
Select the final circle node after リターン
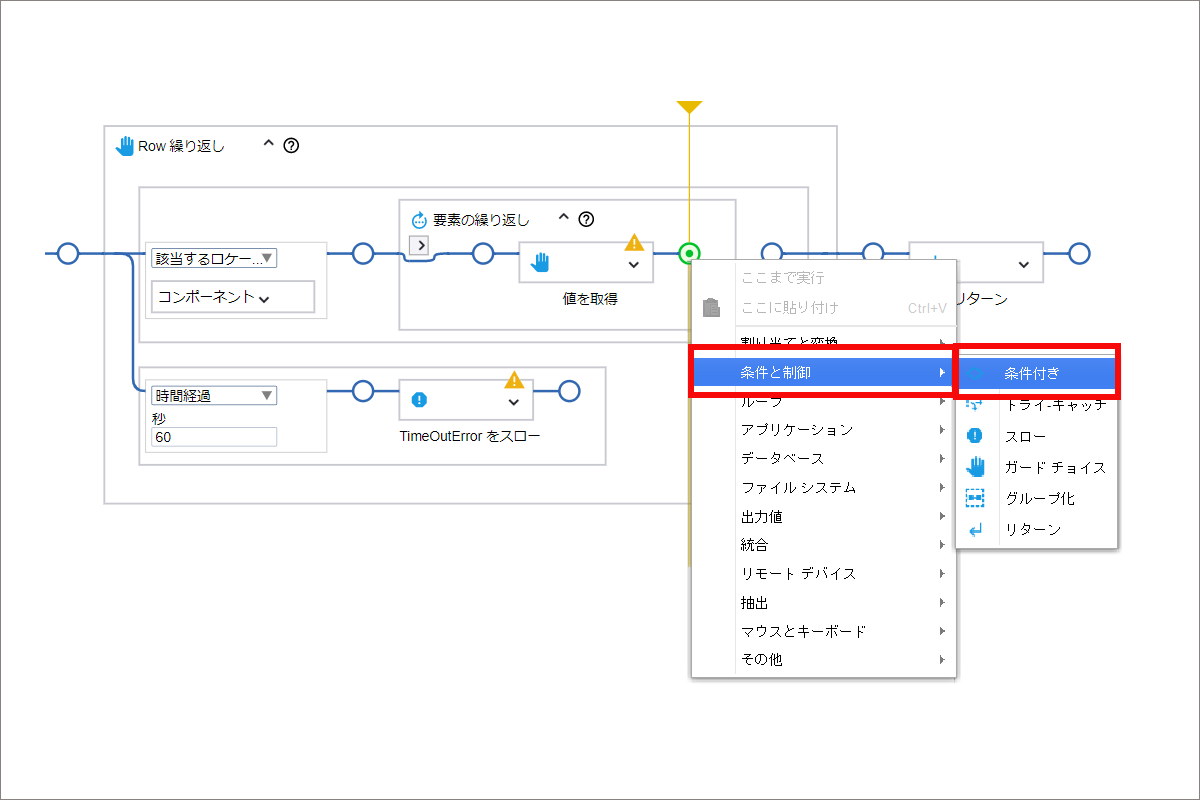point(1079,253)
